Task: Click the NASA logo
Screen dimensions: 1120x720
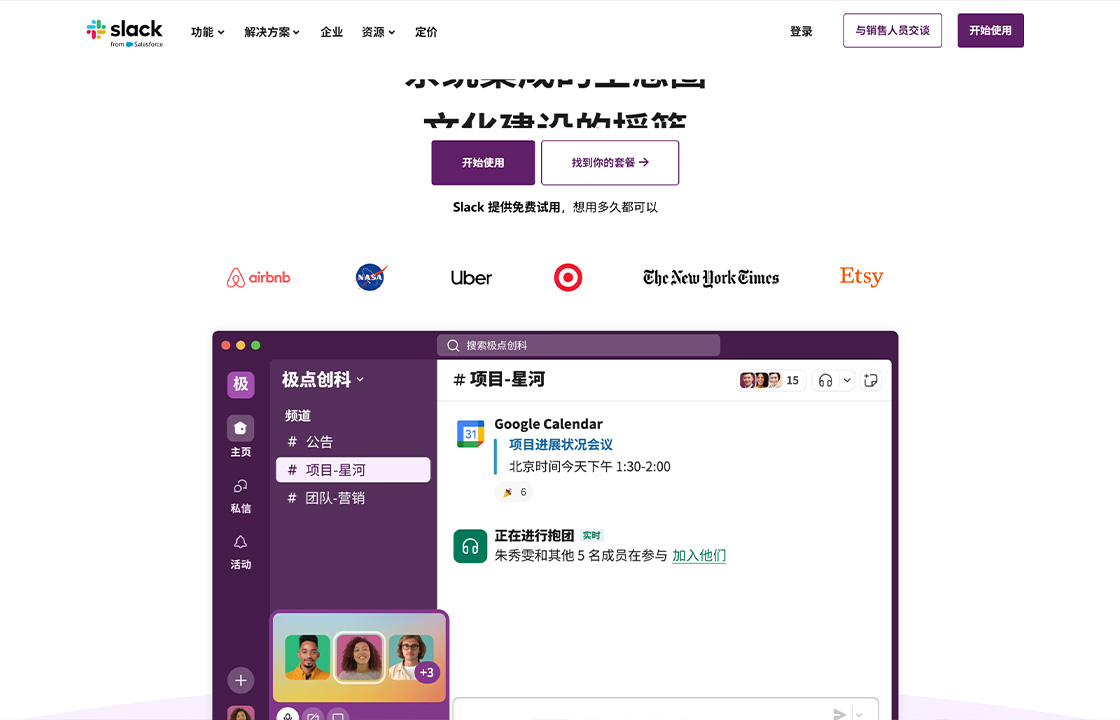Action: [371, 277]
